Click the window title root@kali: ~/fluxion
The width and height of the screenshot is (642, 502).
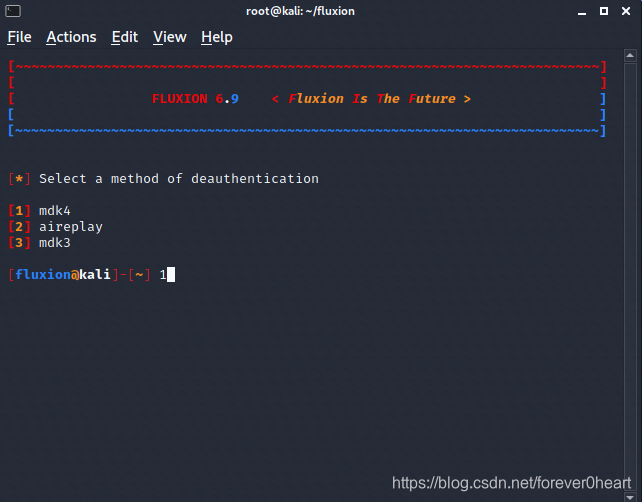click(300, 11)
